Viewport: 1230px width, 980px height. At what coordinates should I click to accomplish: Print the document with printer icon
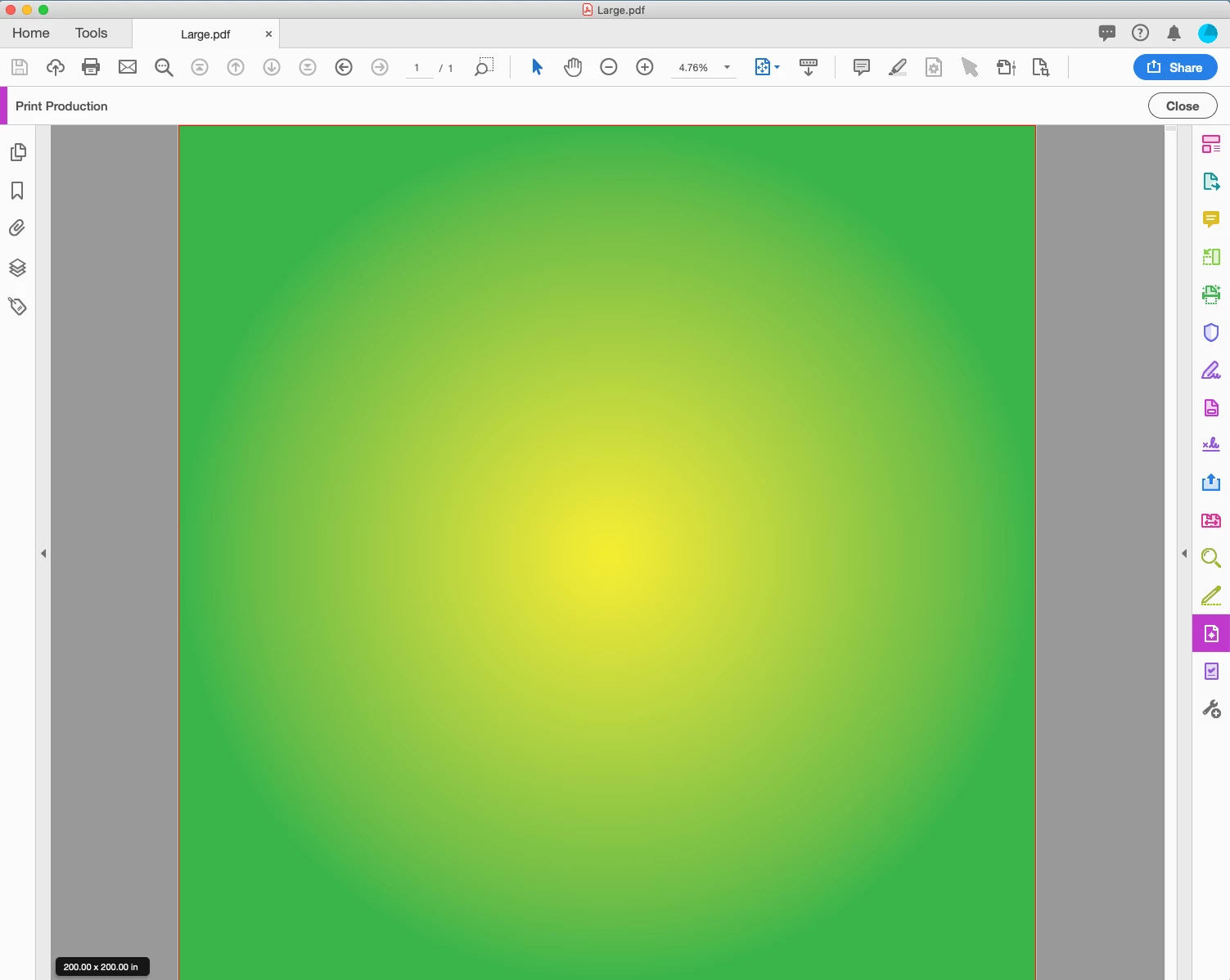pos(91,67)
